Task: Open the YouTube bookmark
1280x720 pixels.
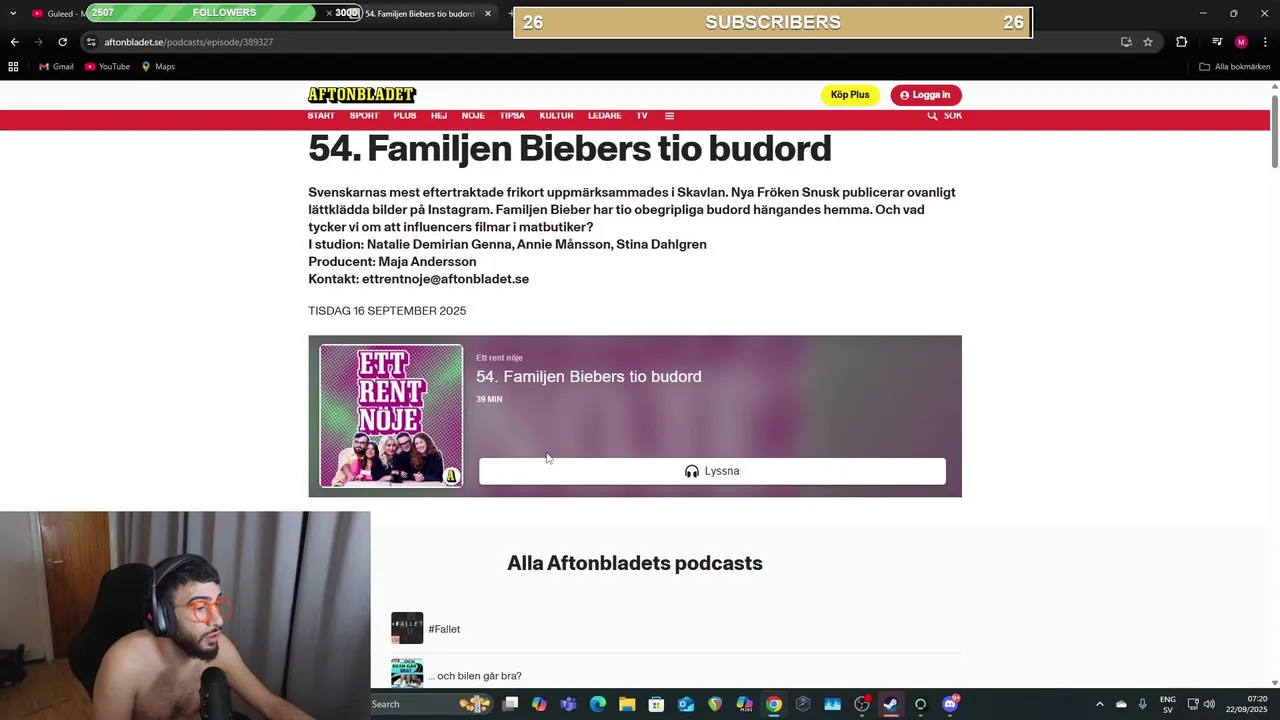Action: 107,67
